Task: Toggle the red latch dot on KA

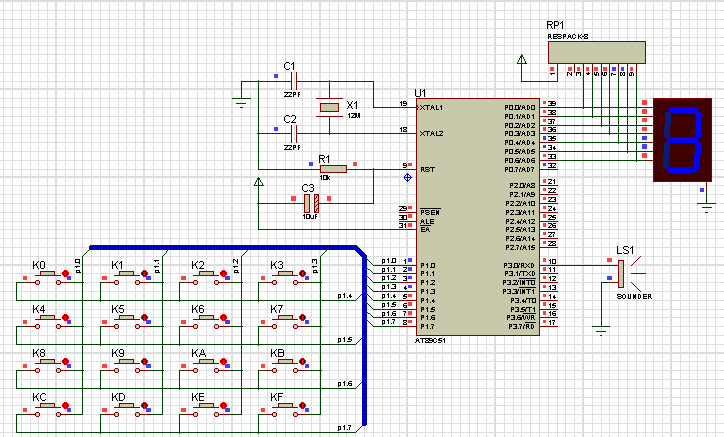Action: click(223, 361)
